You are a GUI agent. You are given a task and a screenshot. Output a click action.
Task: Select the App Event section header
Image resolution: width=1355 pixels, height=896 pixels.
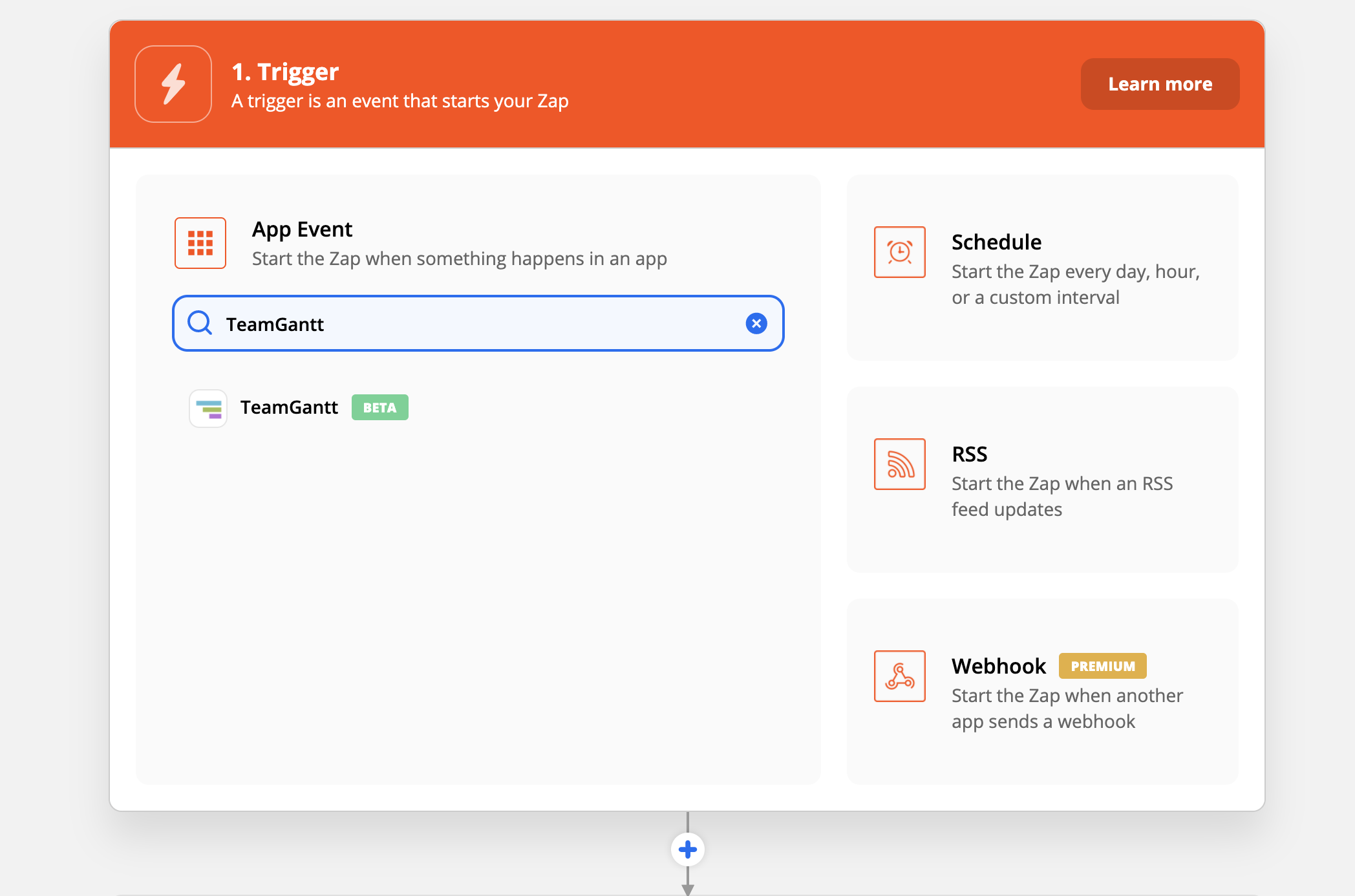pos(302,229)
